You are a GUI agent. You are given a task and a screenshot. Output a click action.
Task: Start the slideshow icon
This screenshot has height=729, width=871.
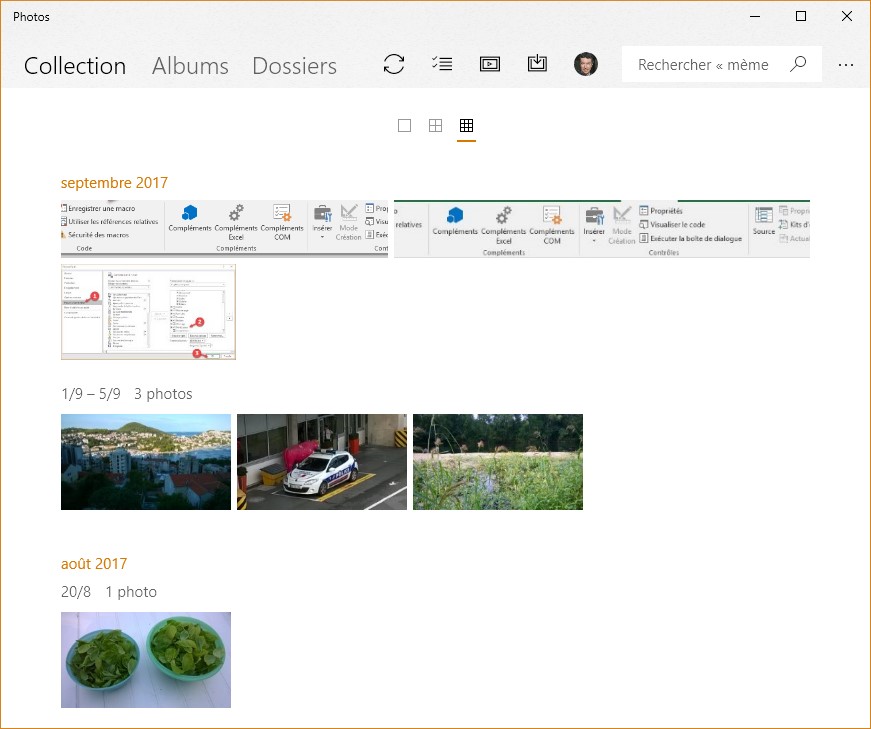tap(490, 64)
